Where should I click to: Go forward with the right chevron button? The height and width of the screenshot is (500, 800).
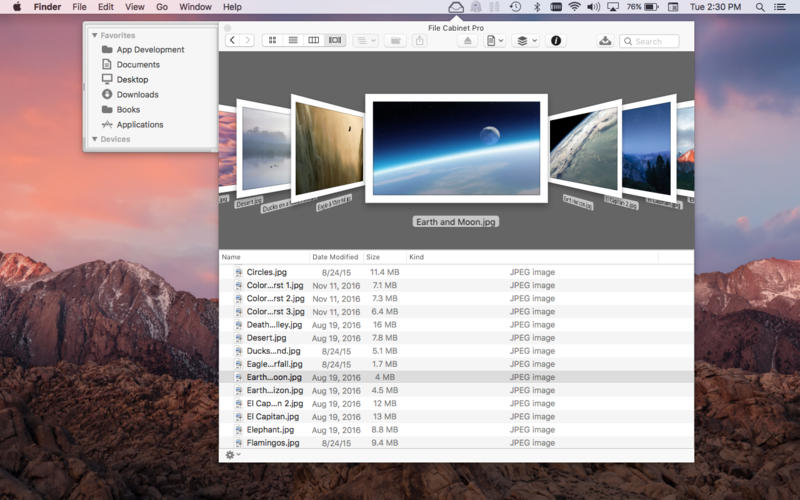tap(247, 40)
